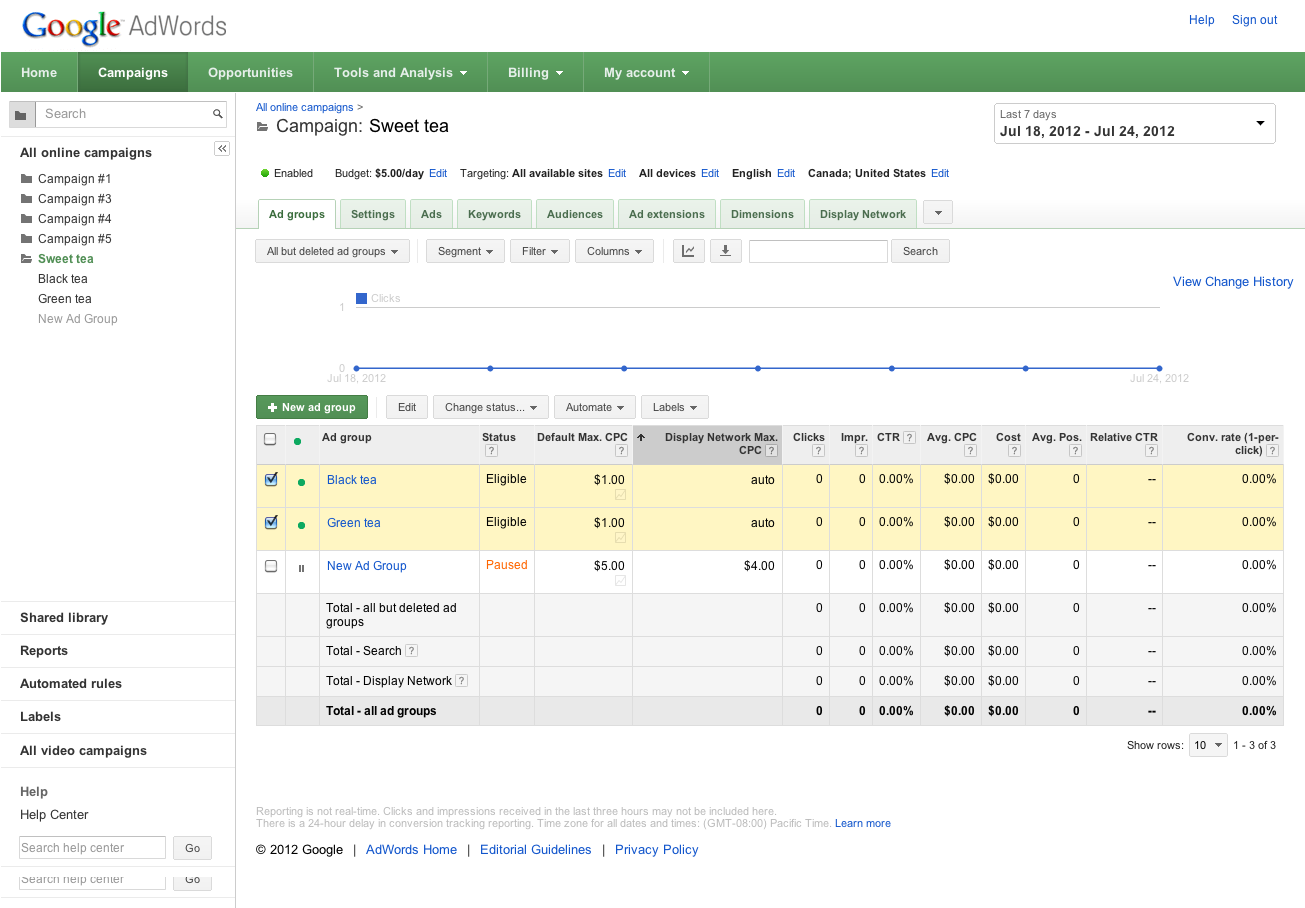Open the help icon under Default Max. CPC header

(622, 451)
